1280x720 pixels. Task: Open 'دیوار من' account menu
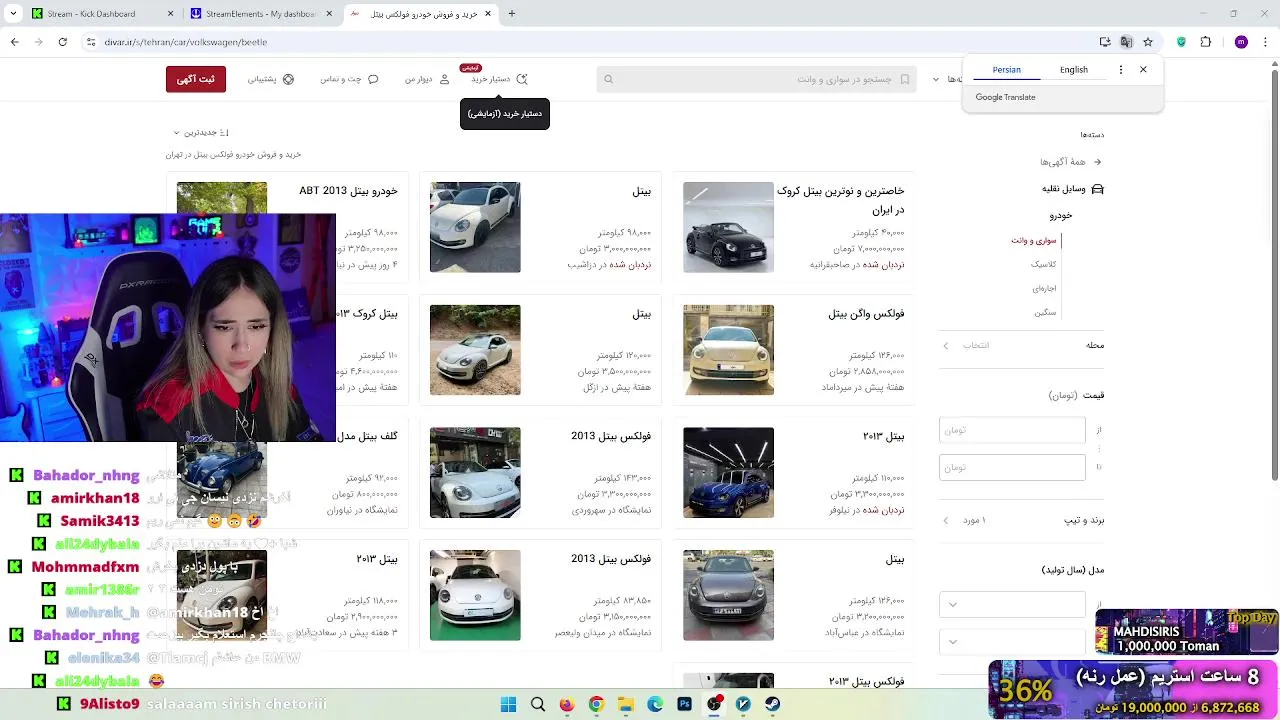pos(427,79)
